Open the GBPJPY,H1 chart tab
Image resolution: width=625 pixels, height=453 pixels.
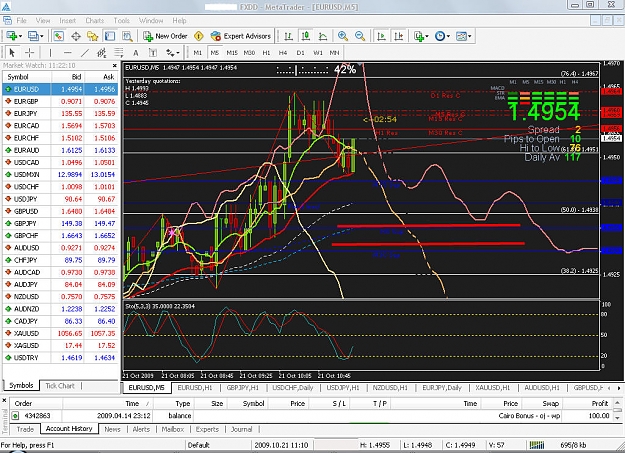coord(242,388)
